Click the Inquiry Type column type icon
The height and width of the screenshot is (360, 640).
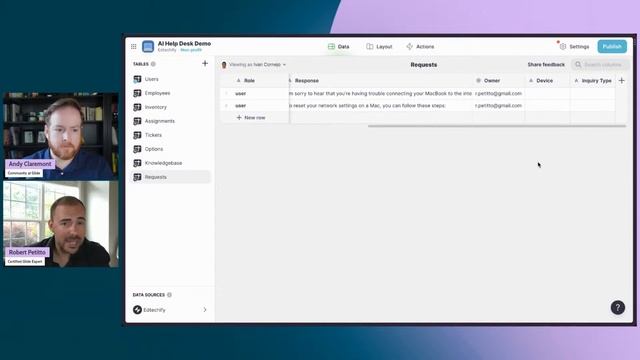(576, 80)
